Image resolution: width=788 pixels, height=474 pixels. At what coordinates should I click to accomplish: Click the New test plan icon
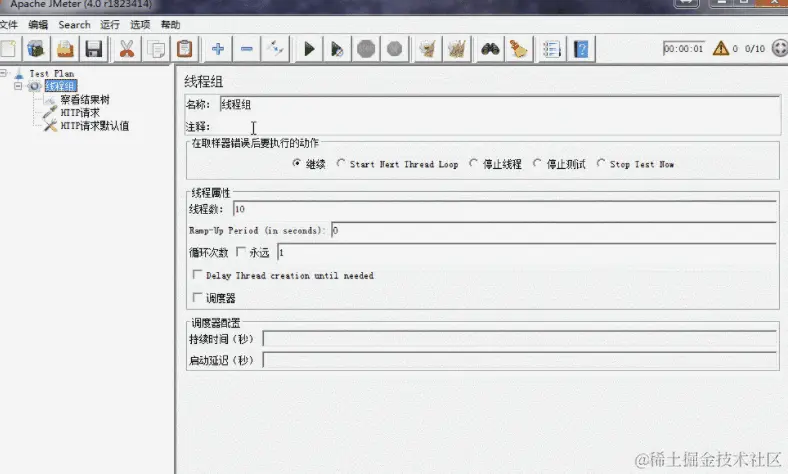9,49
